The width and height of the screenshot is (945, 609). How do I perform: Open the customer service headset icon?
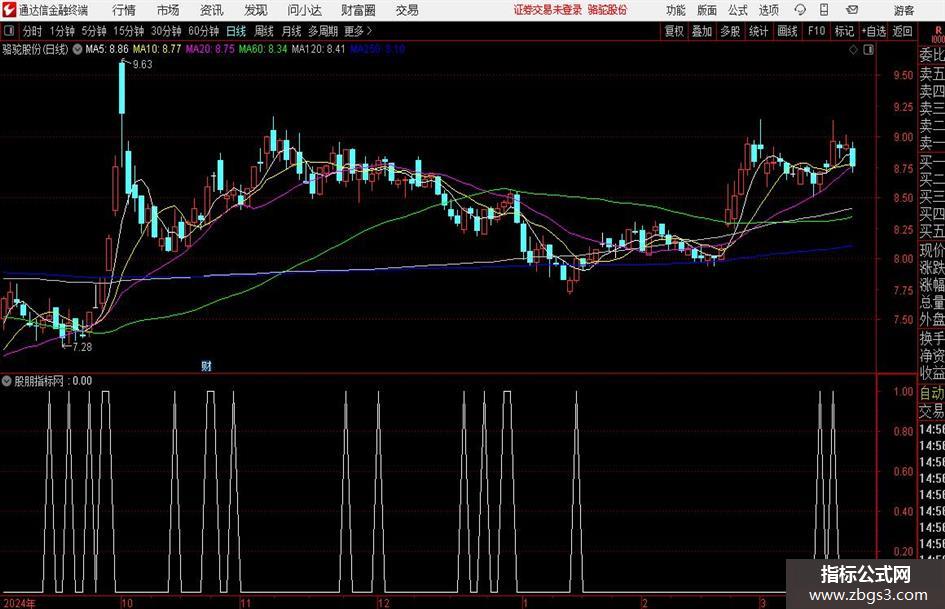(800, 10)
